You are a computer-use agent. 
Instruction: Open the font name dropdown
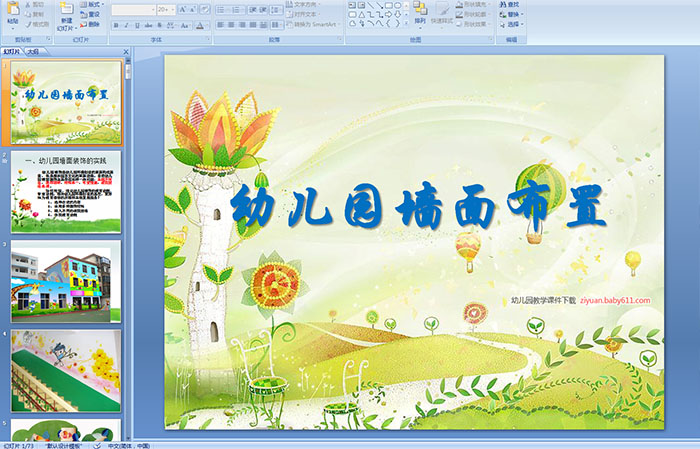click(153, 10)
